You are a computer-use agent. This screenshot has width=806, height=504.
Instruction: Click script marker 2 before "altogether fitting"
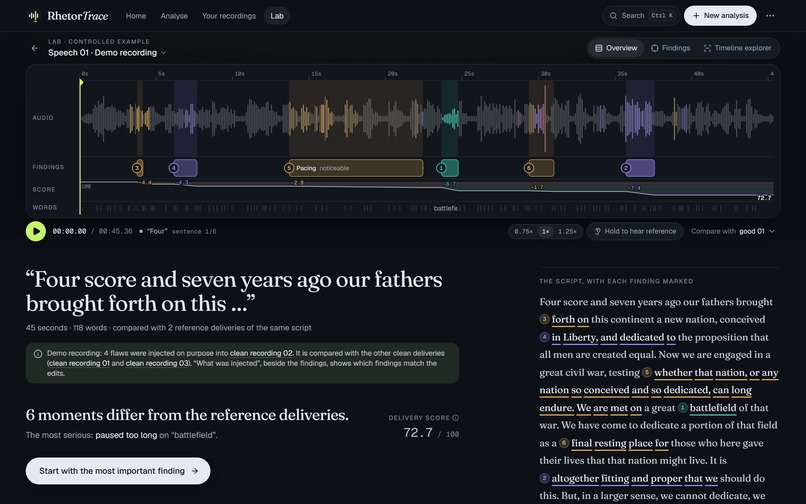[x=544, y=478]
